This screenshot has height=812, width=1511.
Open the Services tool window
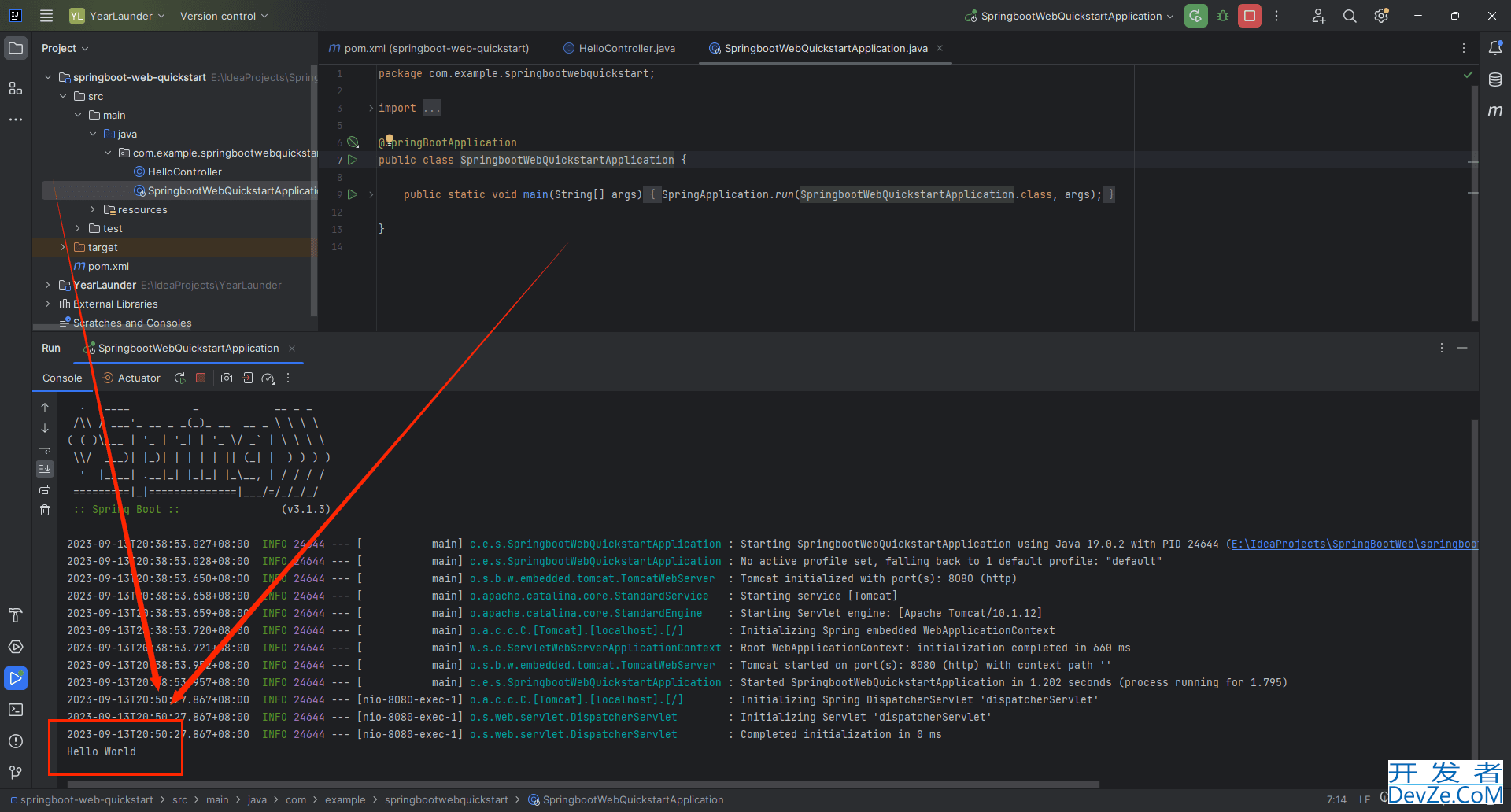coord(16,647)
